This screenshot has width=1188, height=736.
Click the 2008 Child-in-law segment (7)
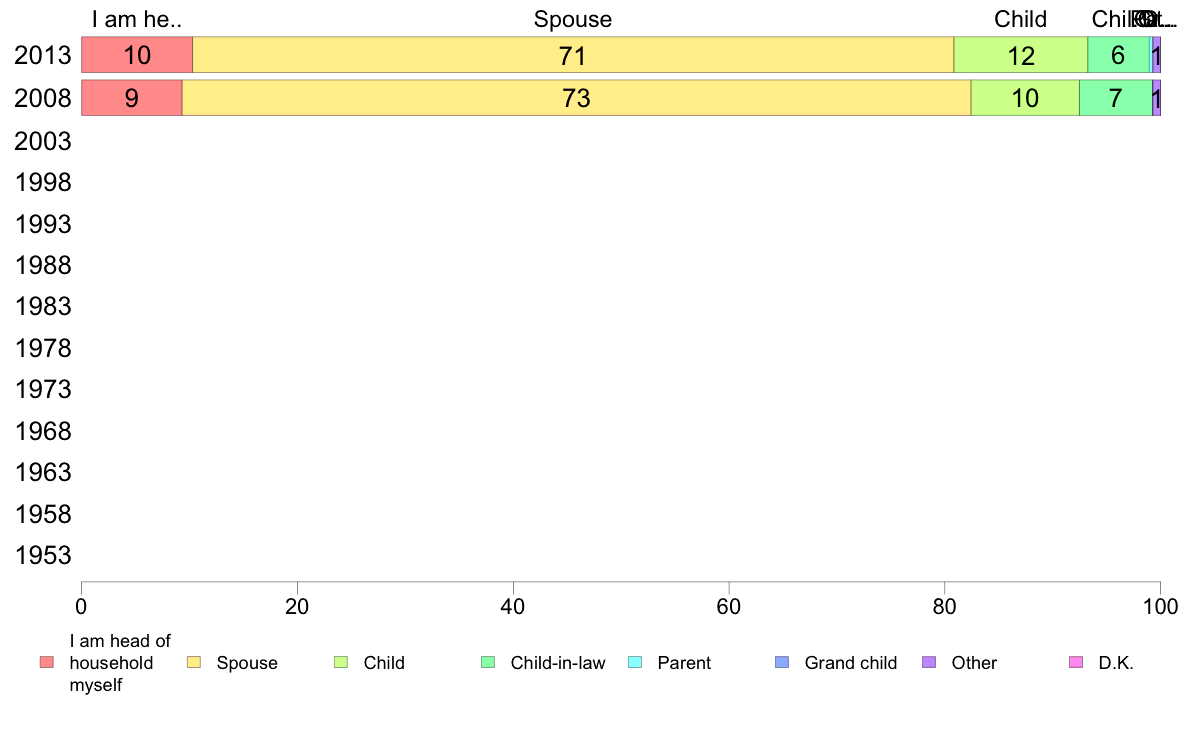[x=1115, y=98]
